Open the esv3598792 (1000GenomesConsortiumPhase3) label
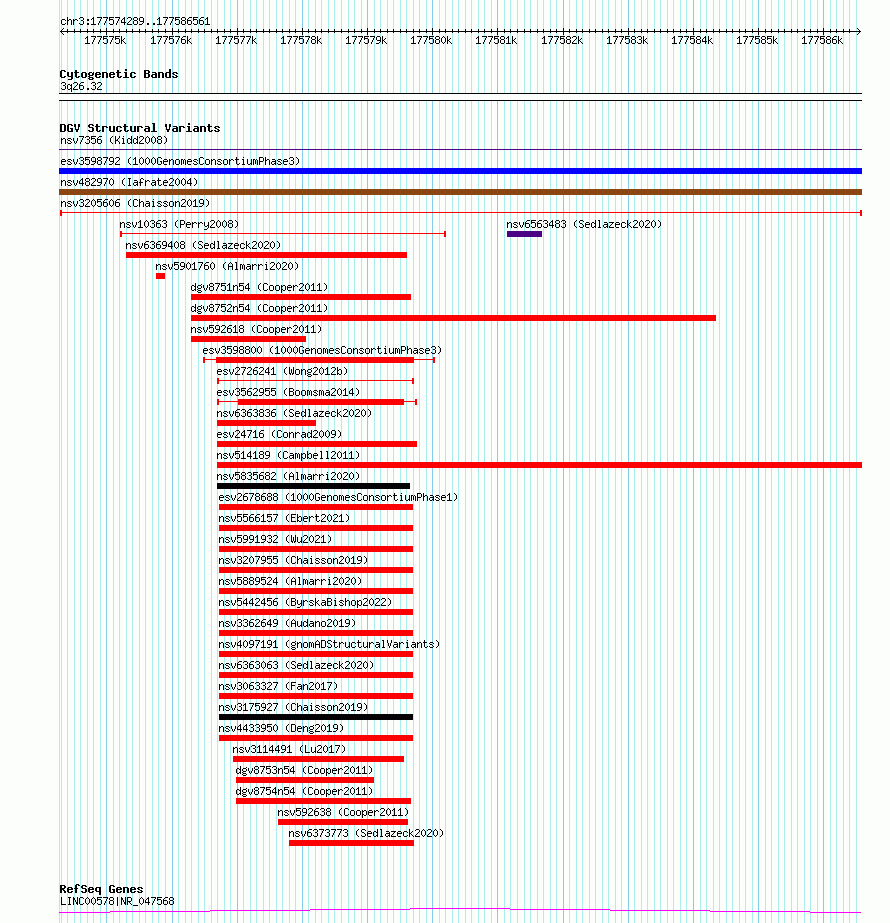Image resolution: width=890 pixels, height=923 pixels. (x=180, y=161)
